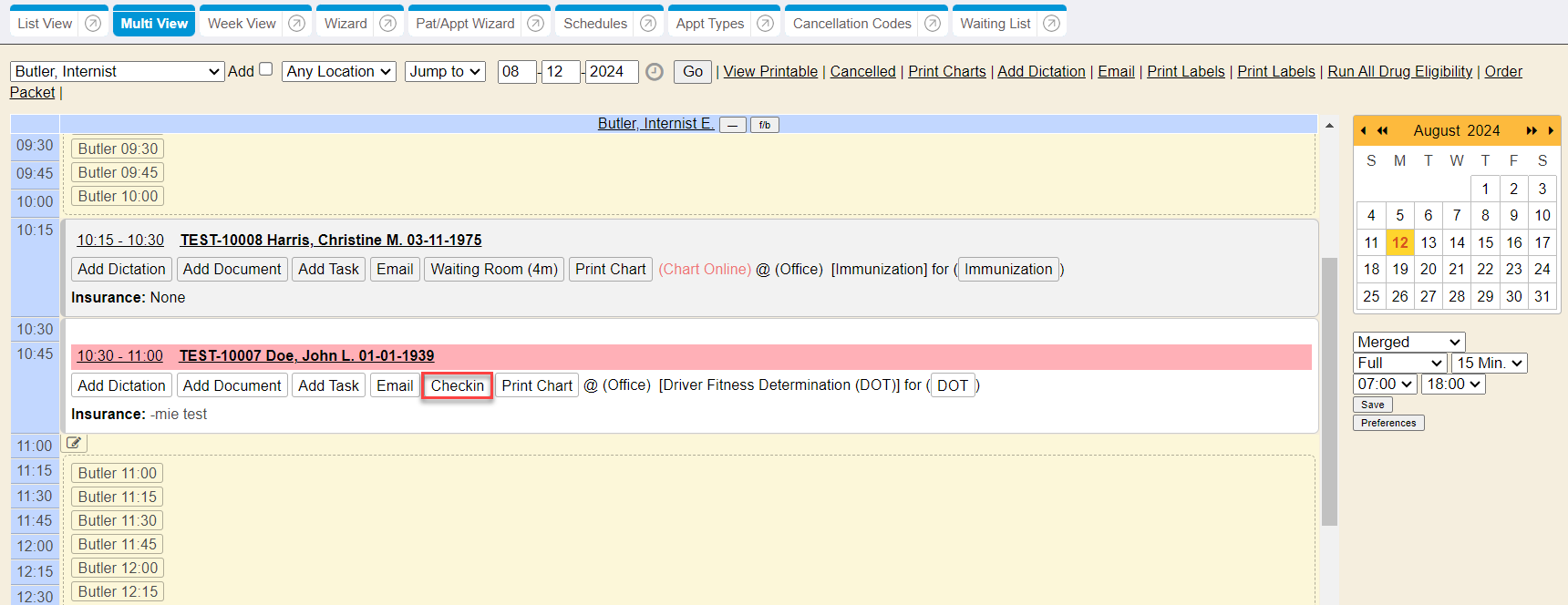Image resolution: width=1568 pixels, height=605 pixels.
Task: Select August 15 on the calendar
Action: coord(1485,242)
